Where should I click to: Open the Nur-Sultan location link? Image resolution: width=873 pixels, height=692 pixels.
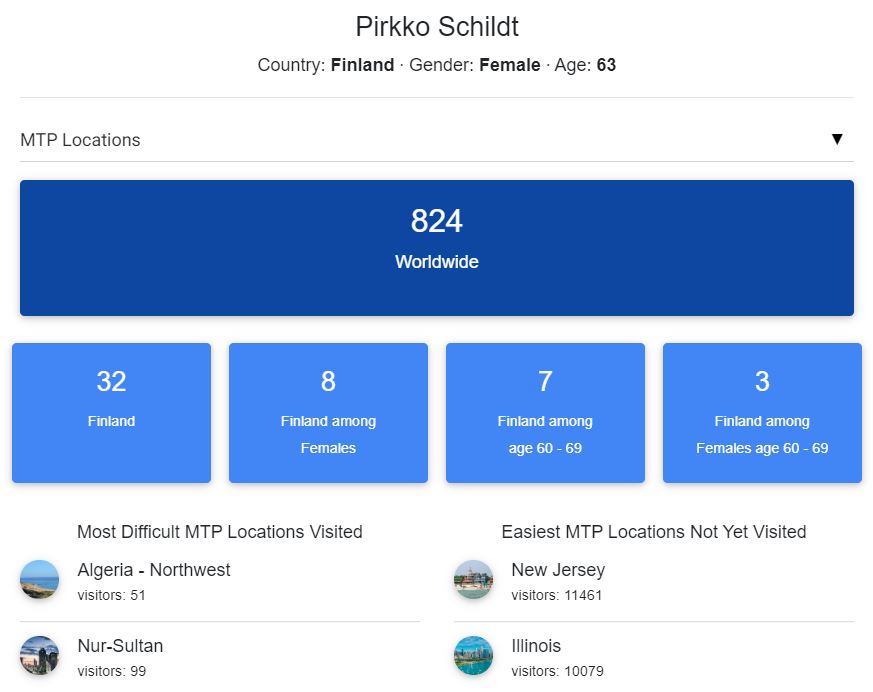pos(120,646)
